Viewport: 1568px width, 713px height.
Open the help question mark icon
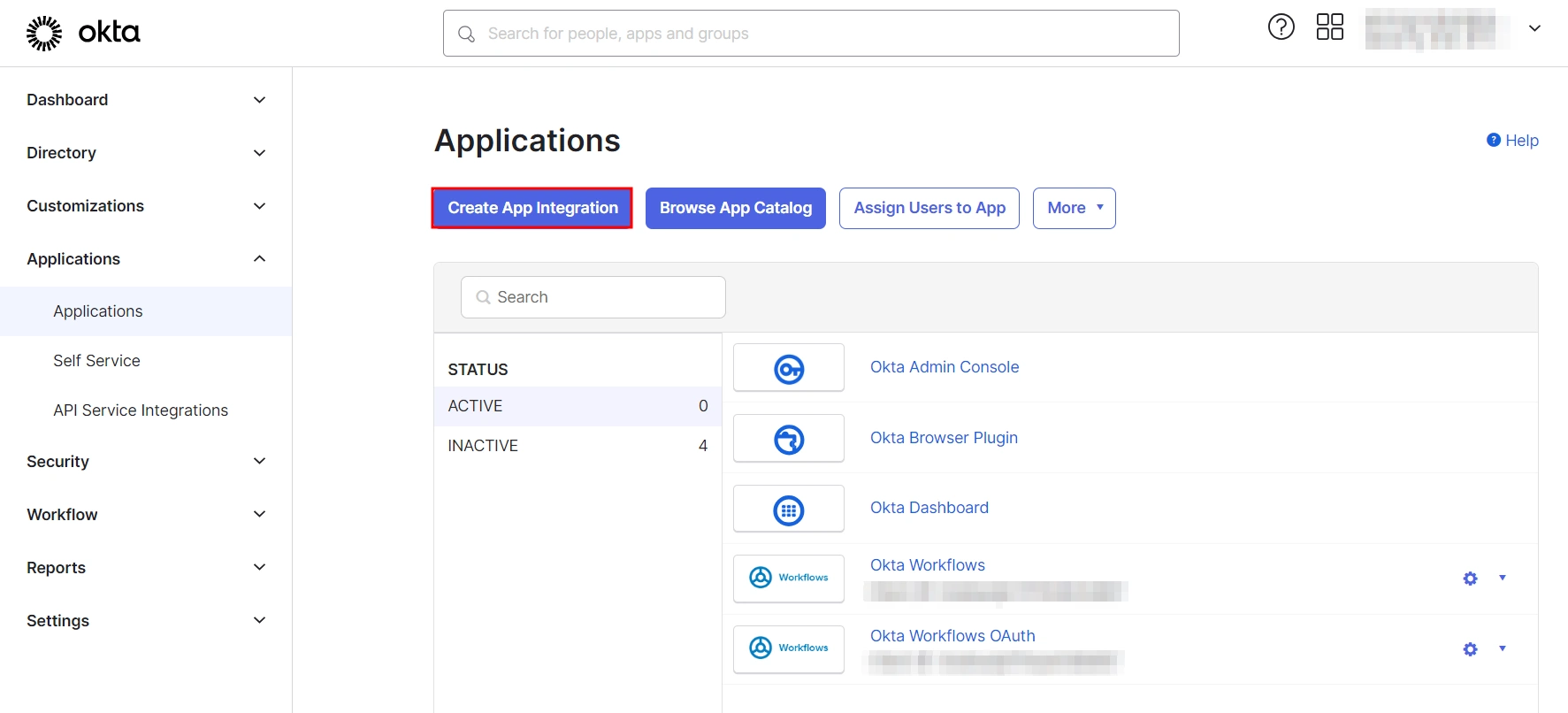pos(1281,27)
